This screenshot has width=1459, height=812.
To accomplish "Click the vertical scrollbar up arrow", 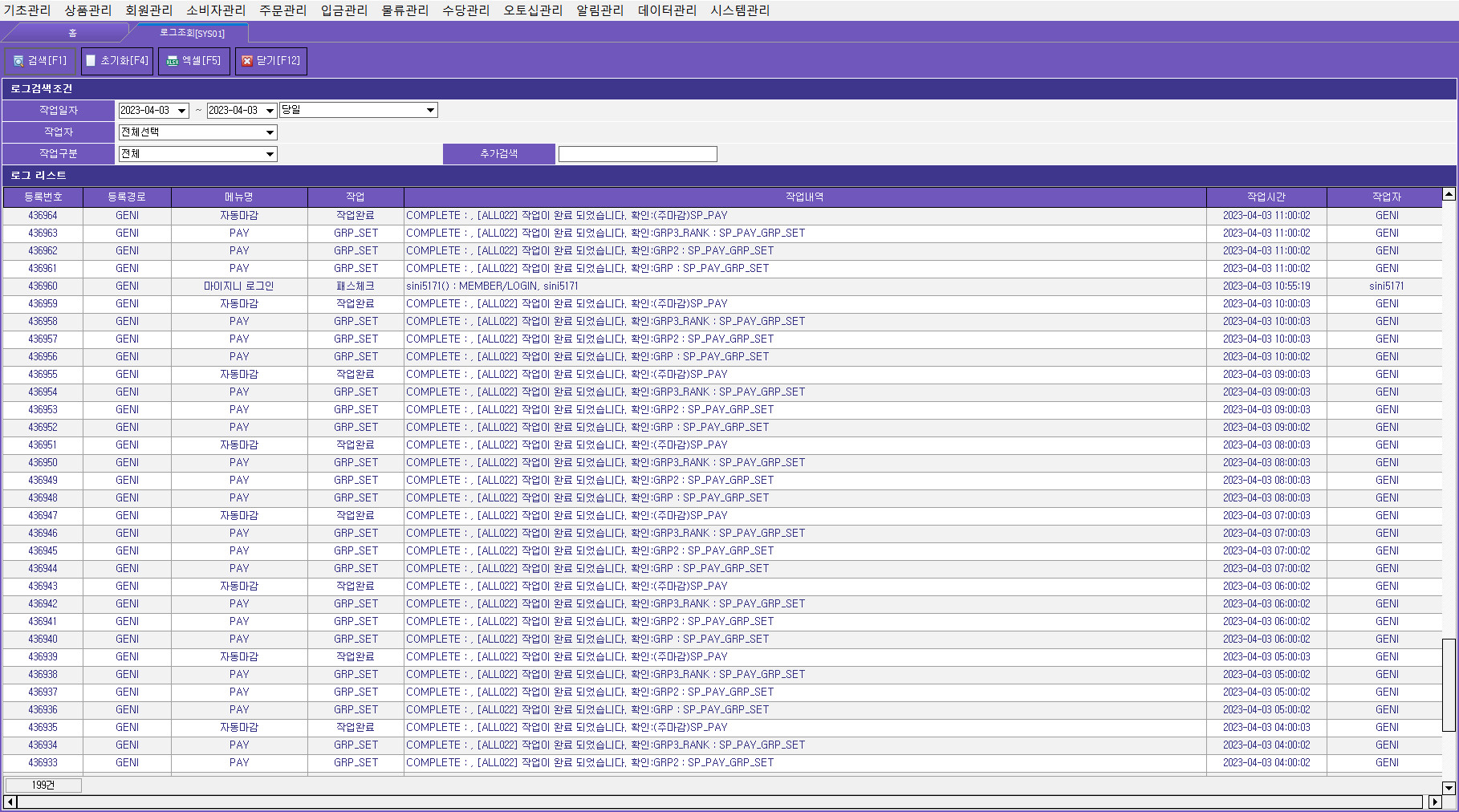I will (1449, 194).
